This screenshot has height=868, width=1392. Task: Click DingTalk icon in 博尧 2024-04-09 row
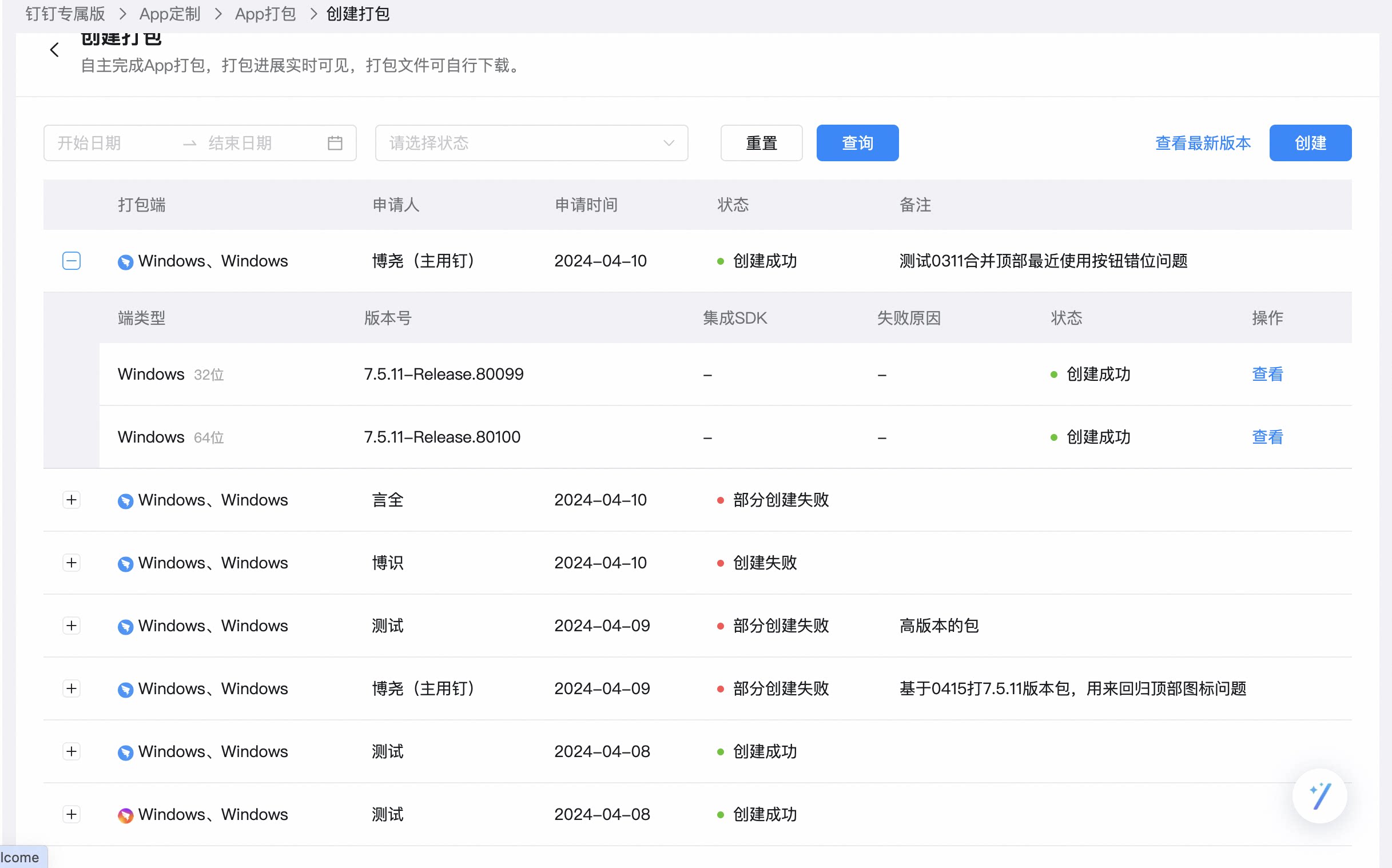[x=125, y=690]
